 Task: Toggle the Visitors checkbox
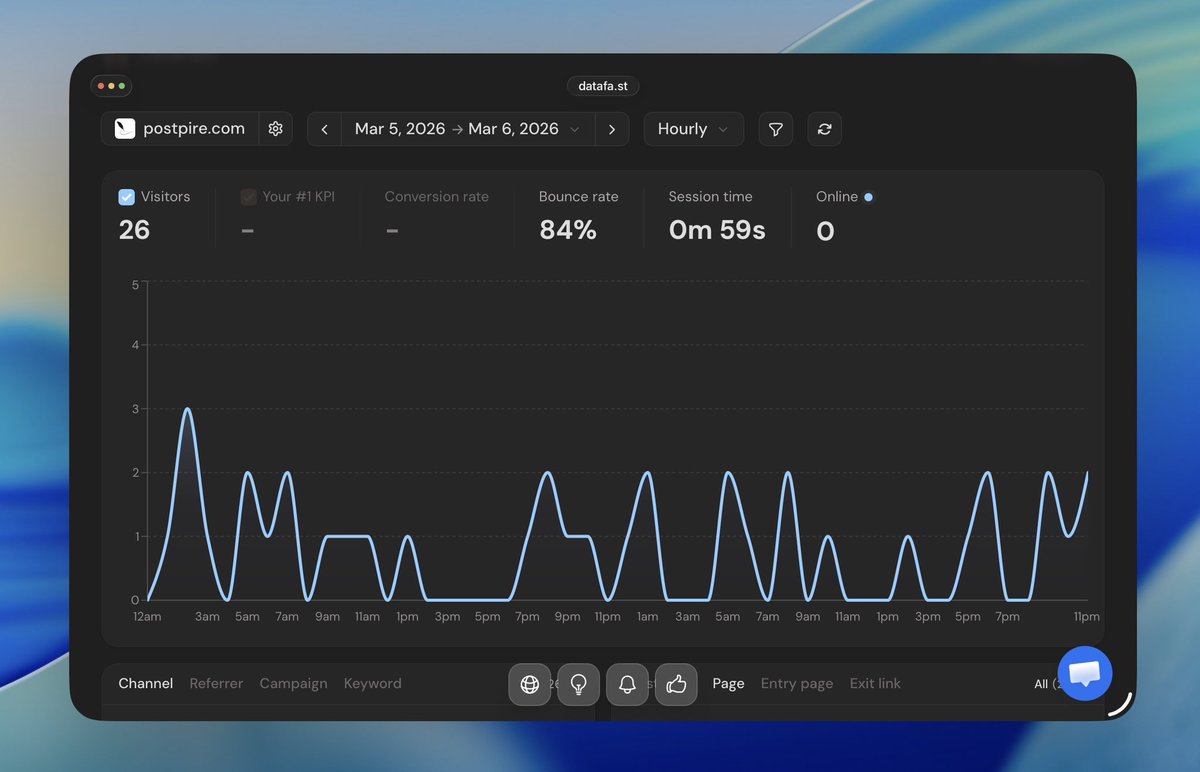pyautogui.click(x=127, y=197)
